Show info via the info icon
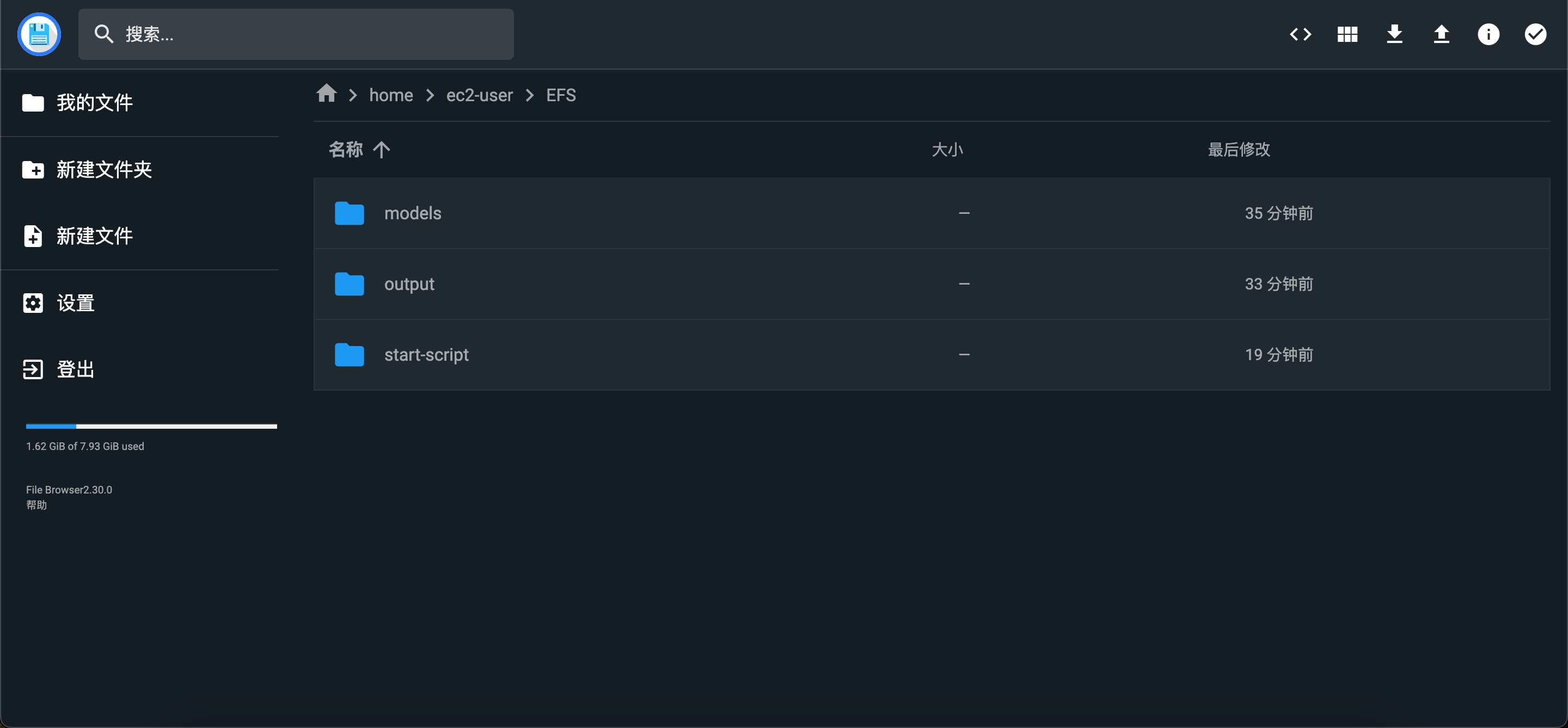Image resolution: width=1568 pixels, height=728 pixels. (1489, 34)
